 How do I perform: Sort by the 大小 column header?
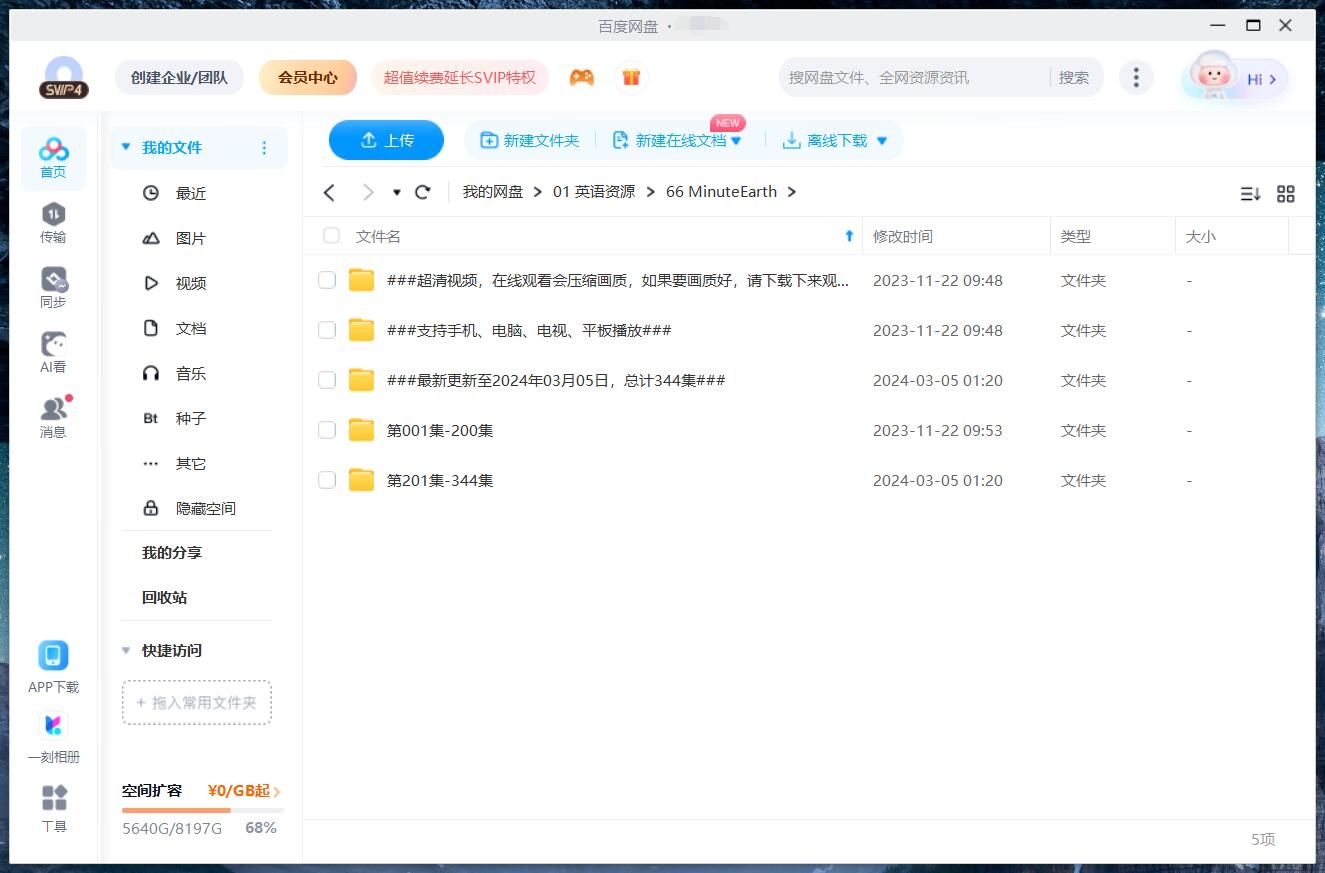click(1201, 236)
